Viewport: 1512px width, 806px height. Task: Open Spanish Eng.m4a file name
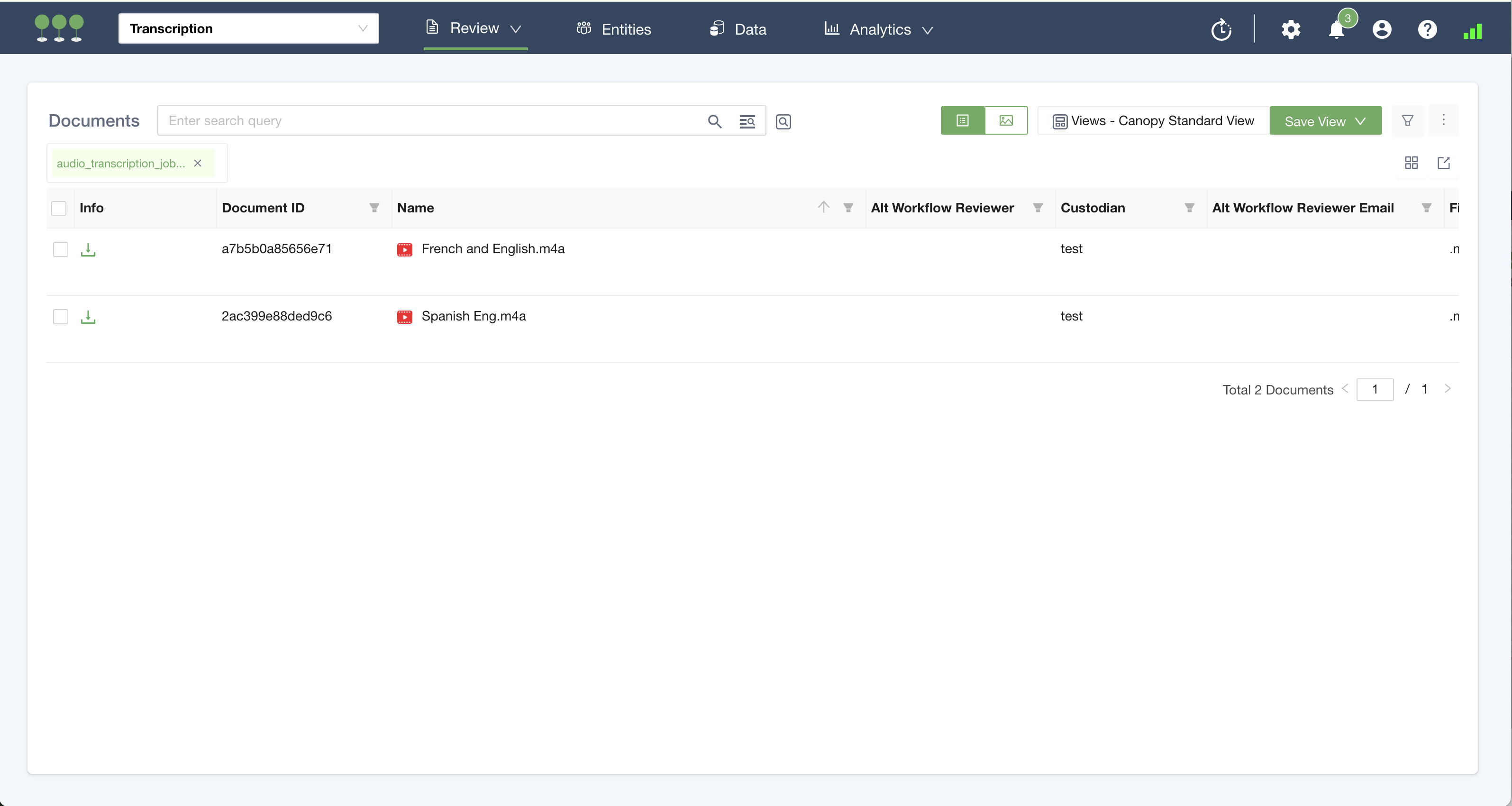[474, 316]
